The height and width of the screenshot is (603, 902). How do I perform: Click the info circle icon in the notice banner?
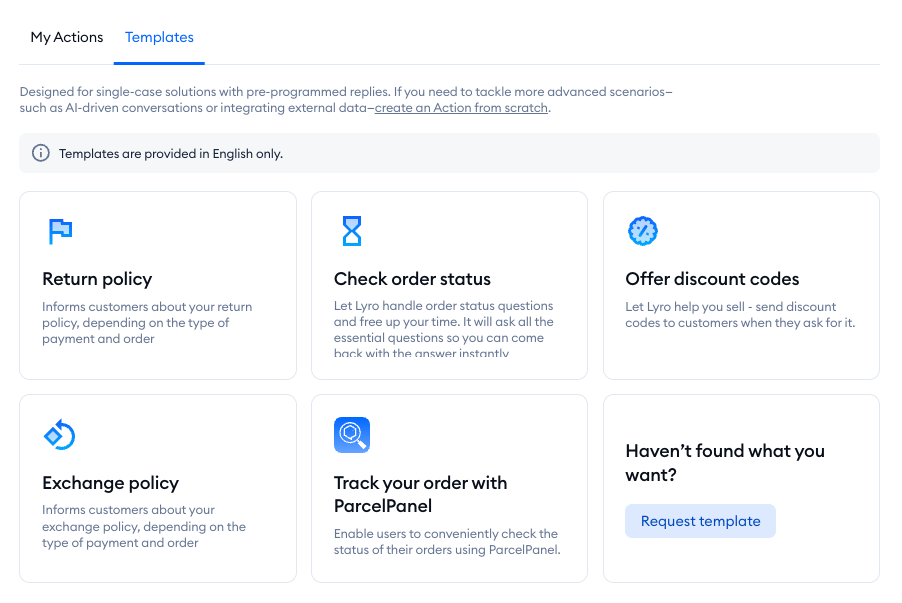[x=40, y=153]
